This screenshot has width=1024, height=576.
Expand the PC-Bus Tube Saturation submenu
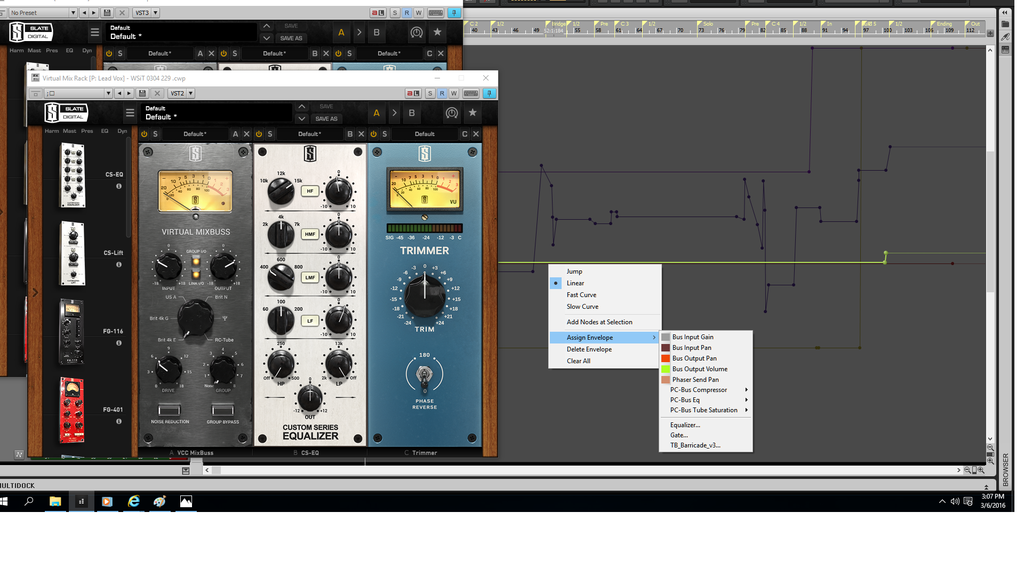click(706, 410)
